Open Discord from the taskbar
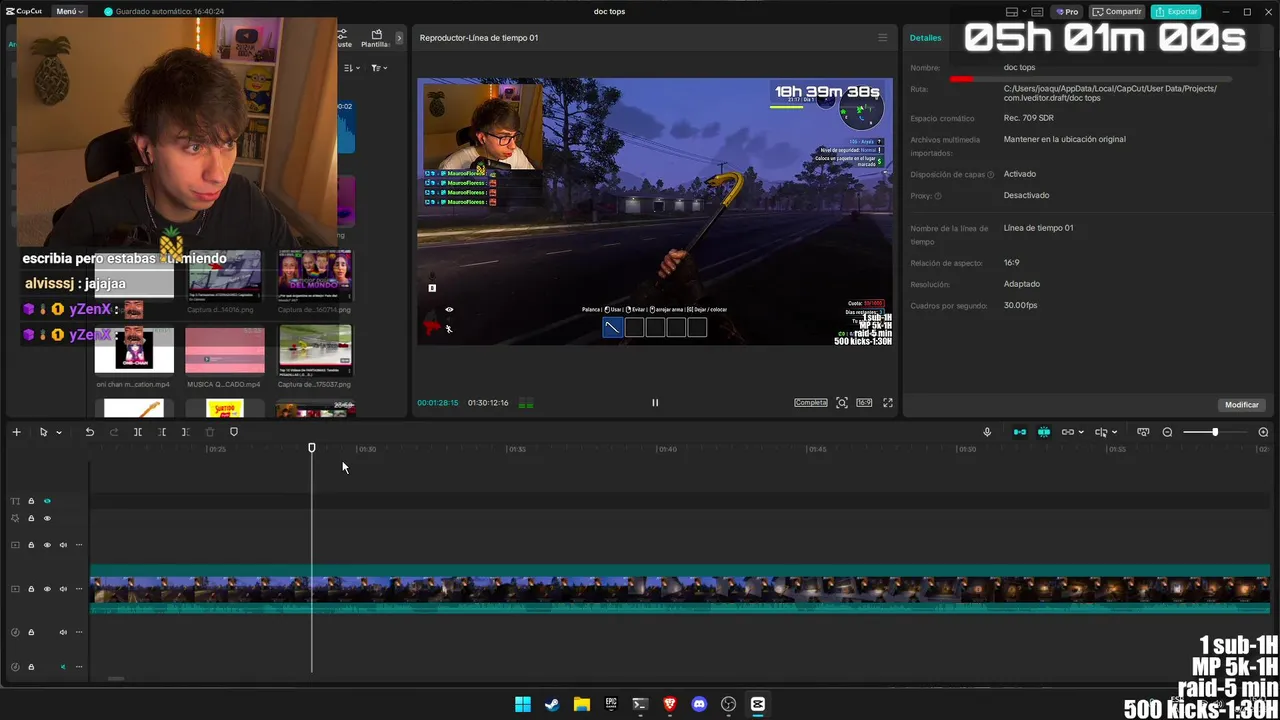 click(x=699, y=704)
